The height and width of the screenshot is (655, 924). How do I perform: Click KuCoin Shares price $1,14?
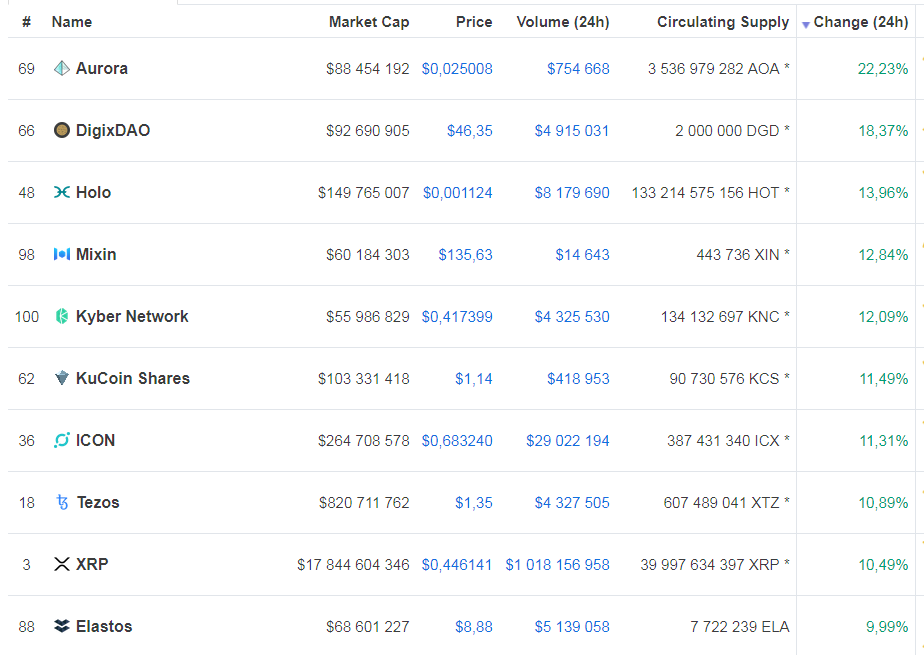point(473,379)
